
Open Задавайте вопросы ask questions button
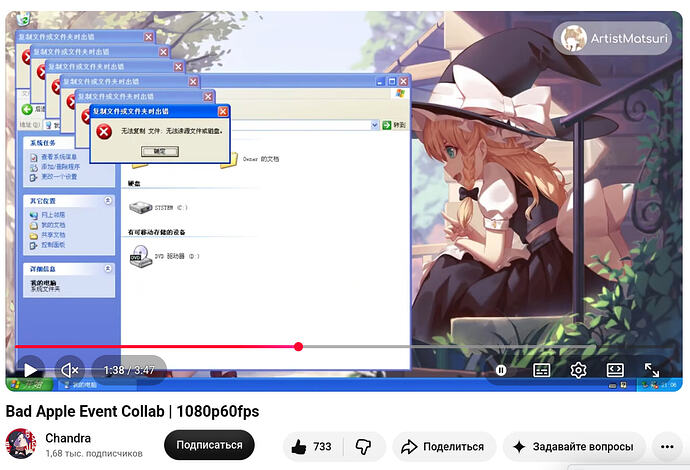(x=573, y=447)
